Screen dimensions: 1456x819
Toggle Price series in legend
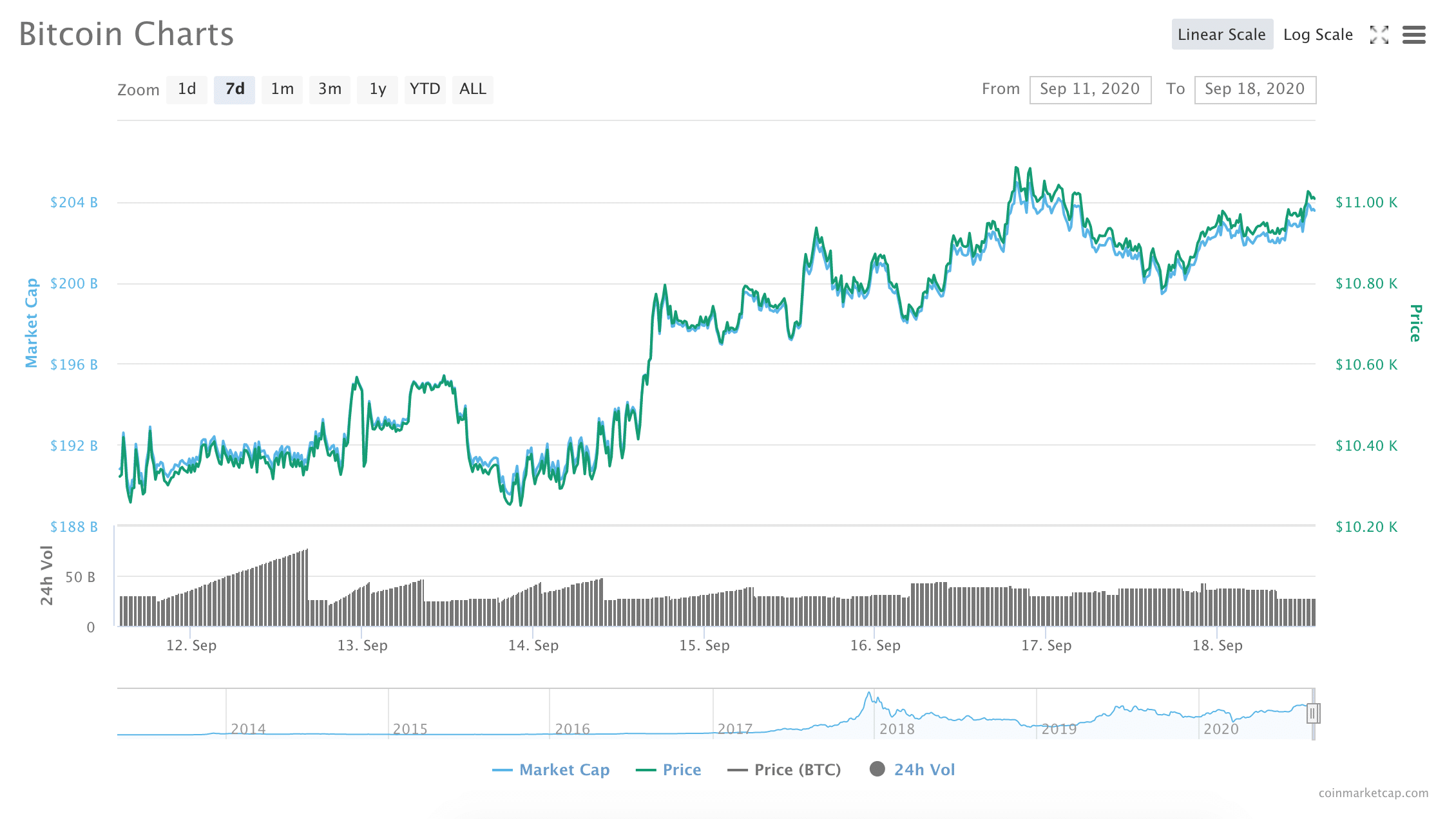[x=681, y=769]
